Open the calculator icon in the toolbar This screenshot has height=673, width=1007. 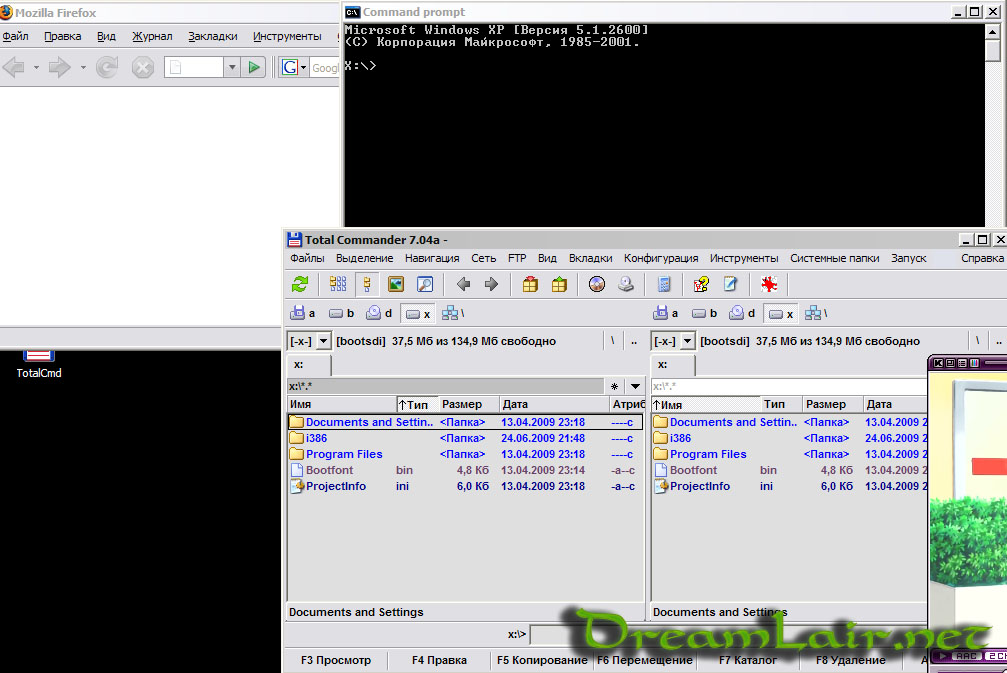coord(664,284)
